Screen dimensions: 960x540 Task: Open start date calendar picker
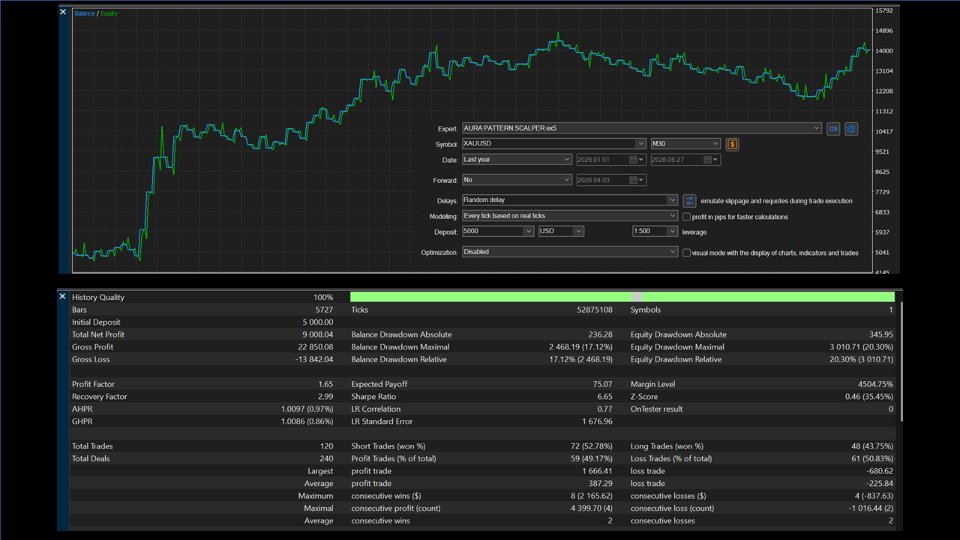(x=637, y=160)
